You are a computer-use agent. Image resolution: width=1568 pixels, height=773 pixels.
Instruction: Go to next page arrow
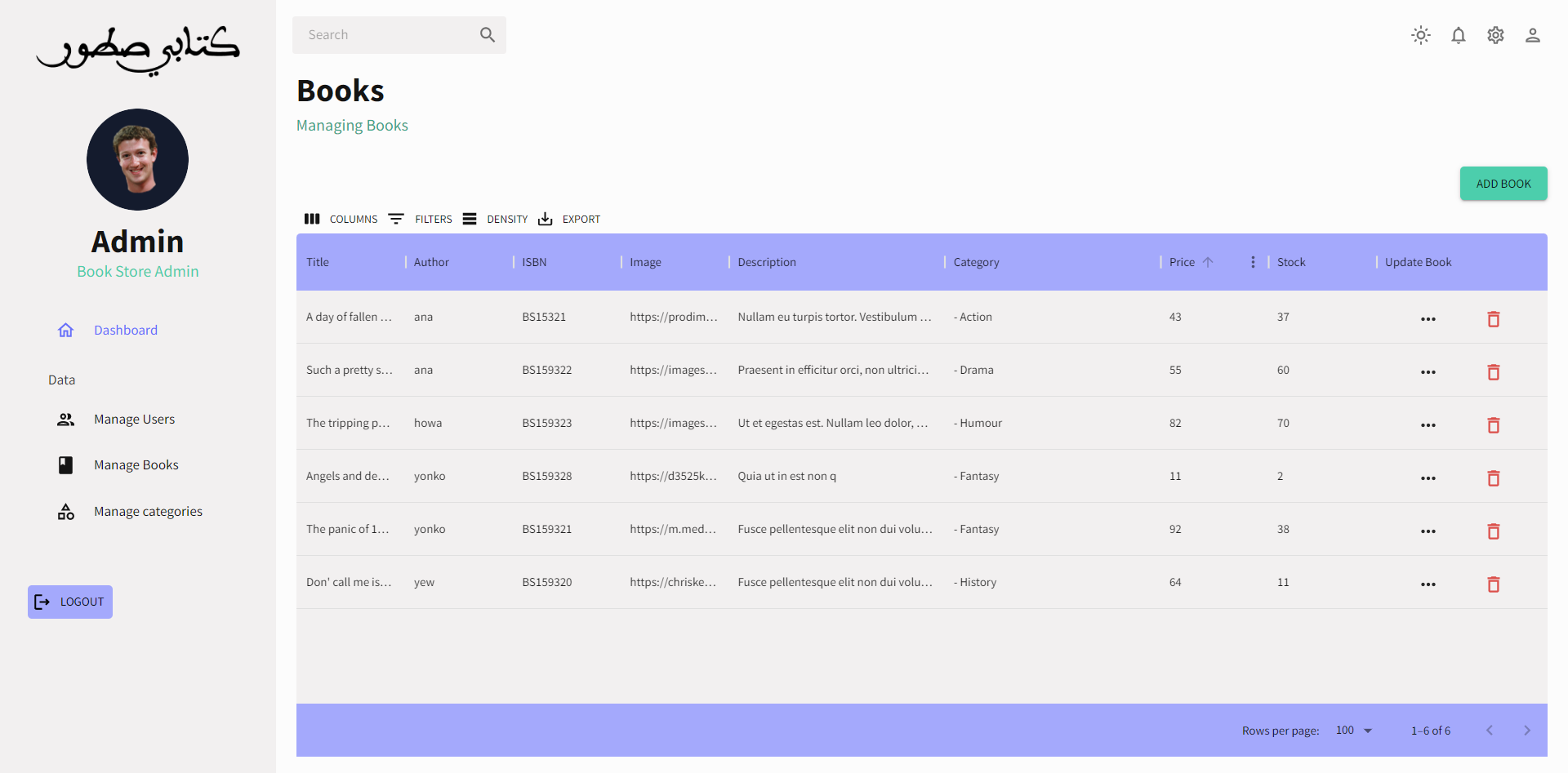click(1527, 731)
